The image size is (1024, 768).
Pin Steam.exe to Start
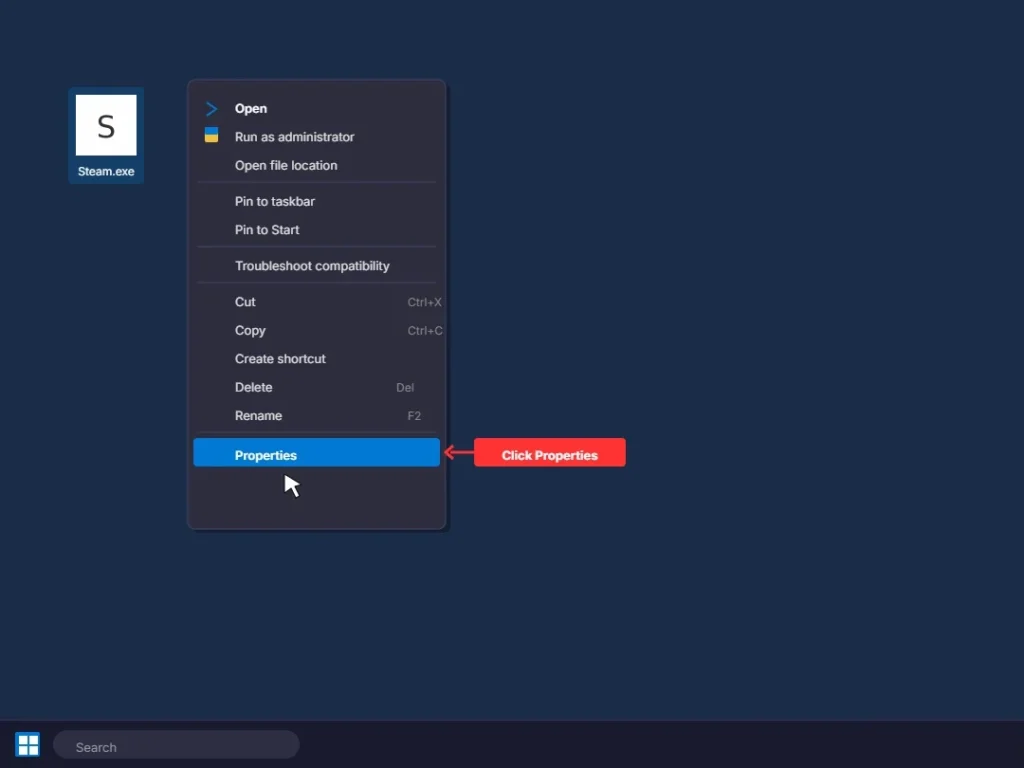(266, 229)
